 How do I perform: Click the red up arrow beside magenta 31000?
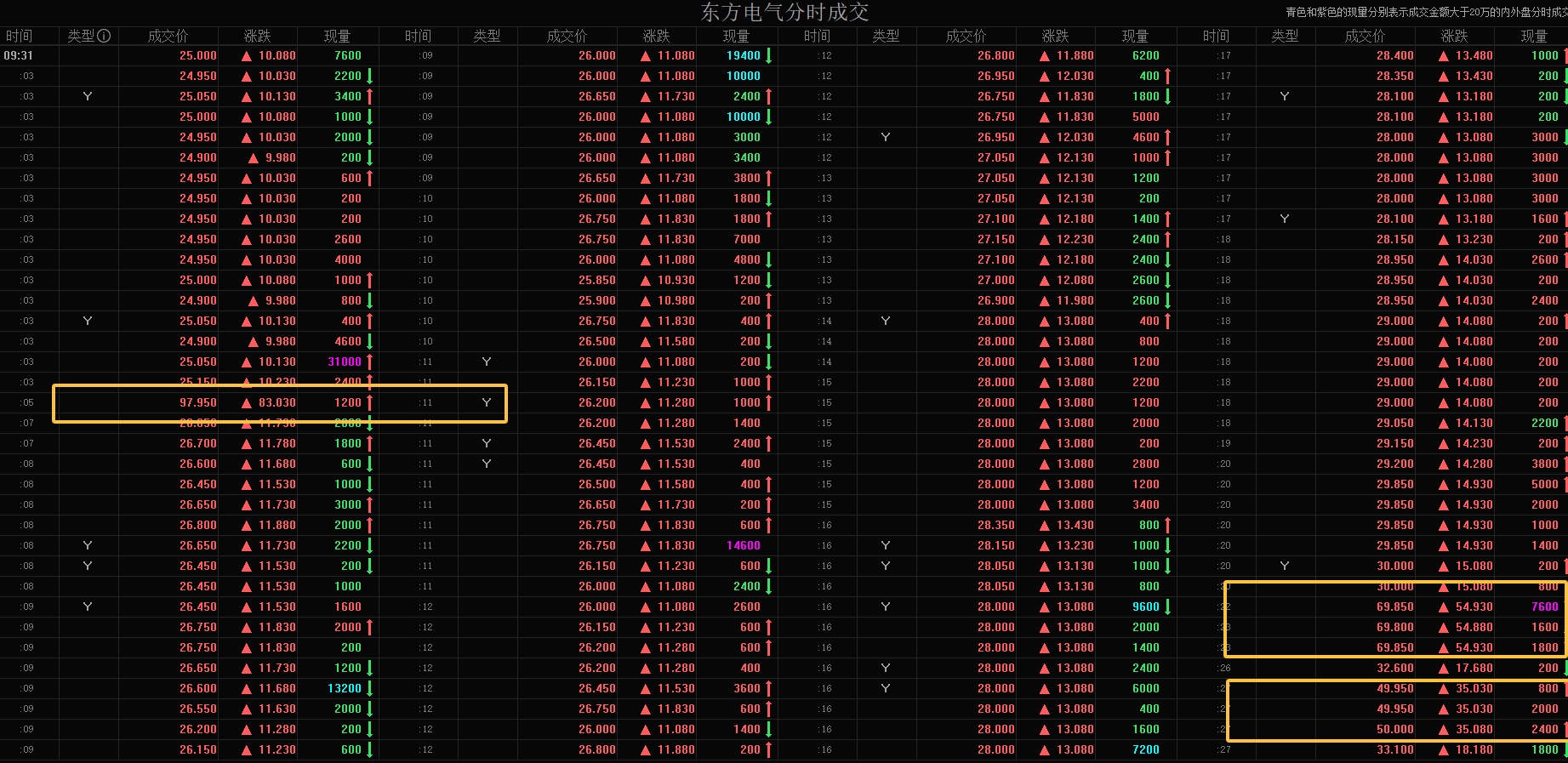(370, 362)
